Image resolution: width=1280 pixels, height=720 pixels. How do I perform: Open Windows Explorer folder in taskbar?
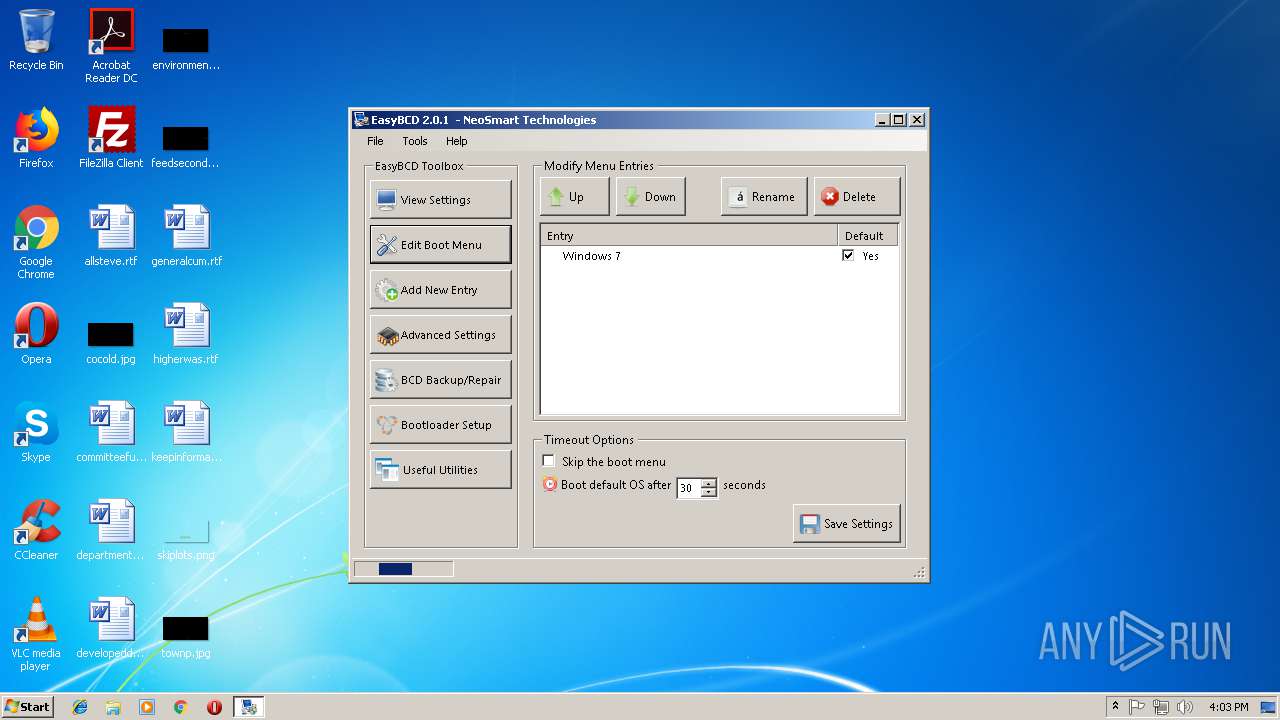(113, 707)
